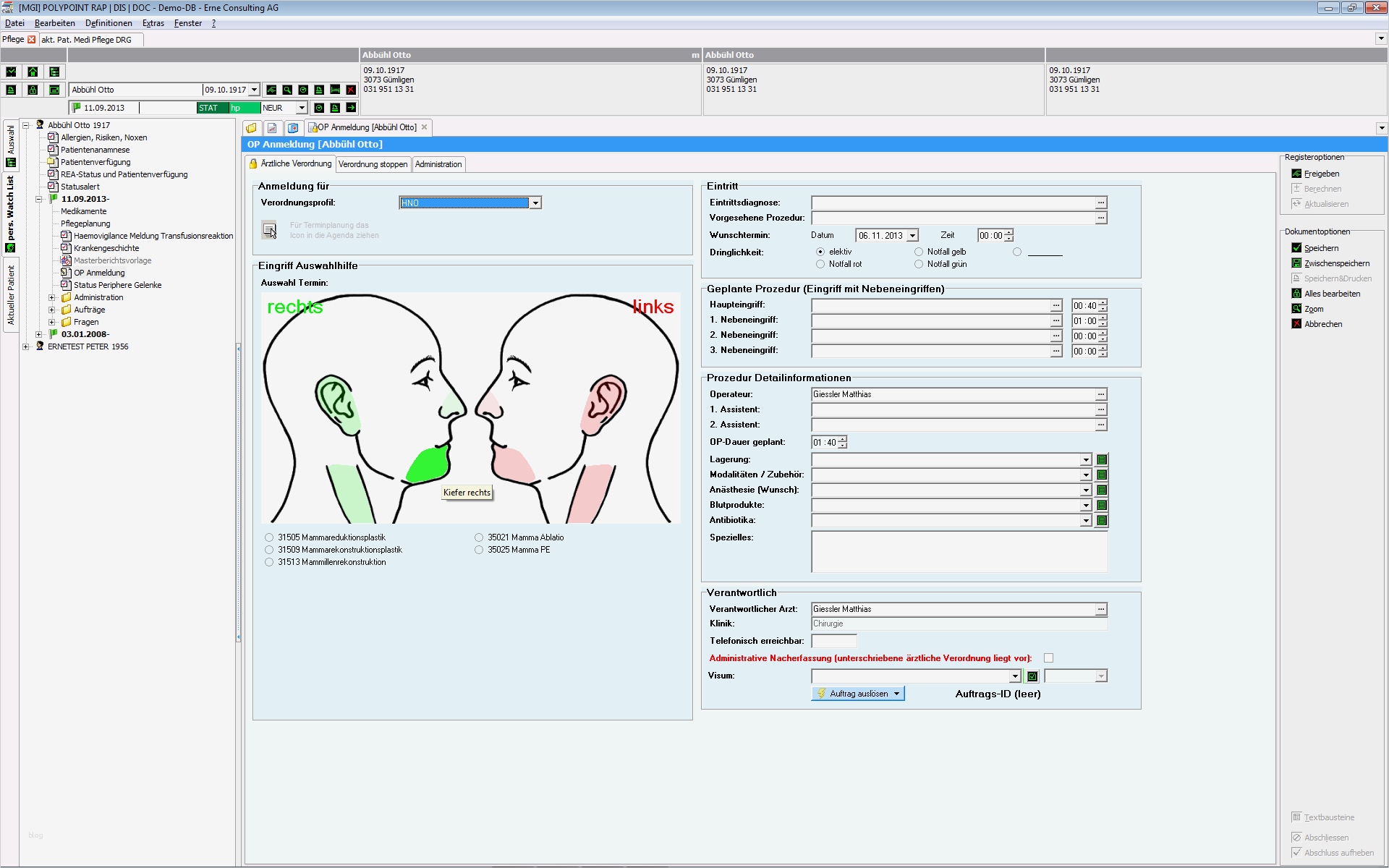Open the Definitionen menu
Image resolution: width=1389 pixels, height=868 pixels.
[109, 23]
